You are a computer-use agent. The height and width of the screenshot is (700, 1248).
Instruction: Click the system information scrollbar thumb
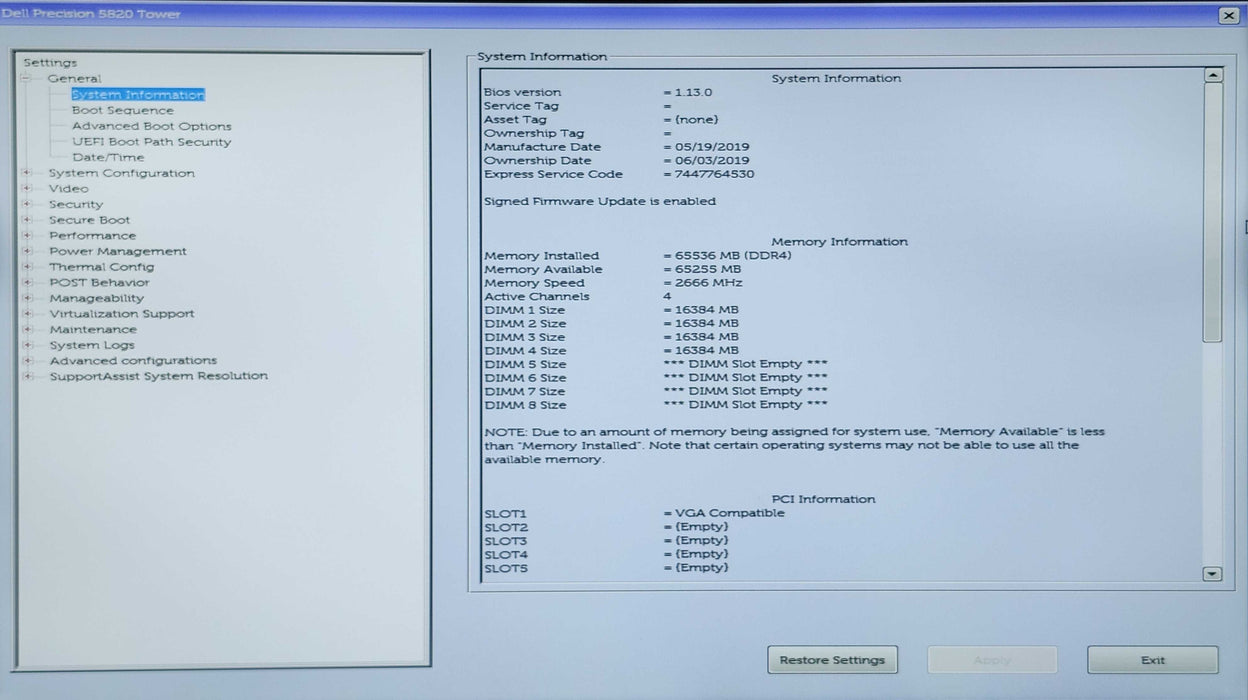click(x=1212, y=212)
